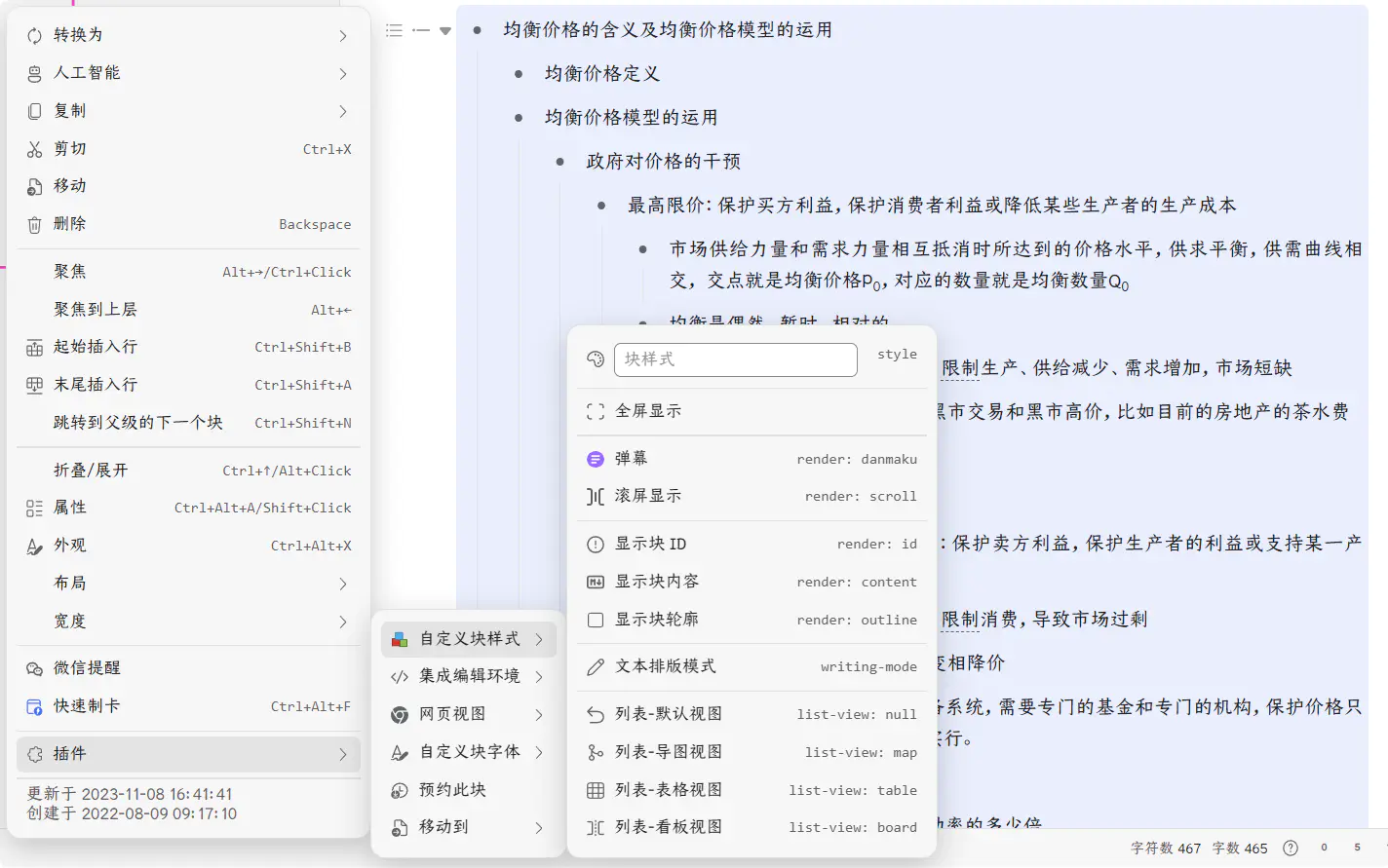This screenshot has height=868, width=1388.
Task: Click the 网页视图 Chrome icon
Action: click(x=400, y=714)
